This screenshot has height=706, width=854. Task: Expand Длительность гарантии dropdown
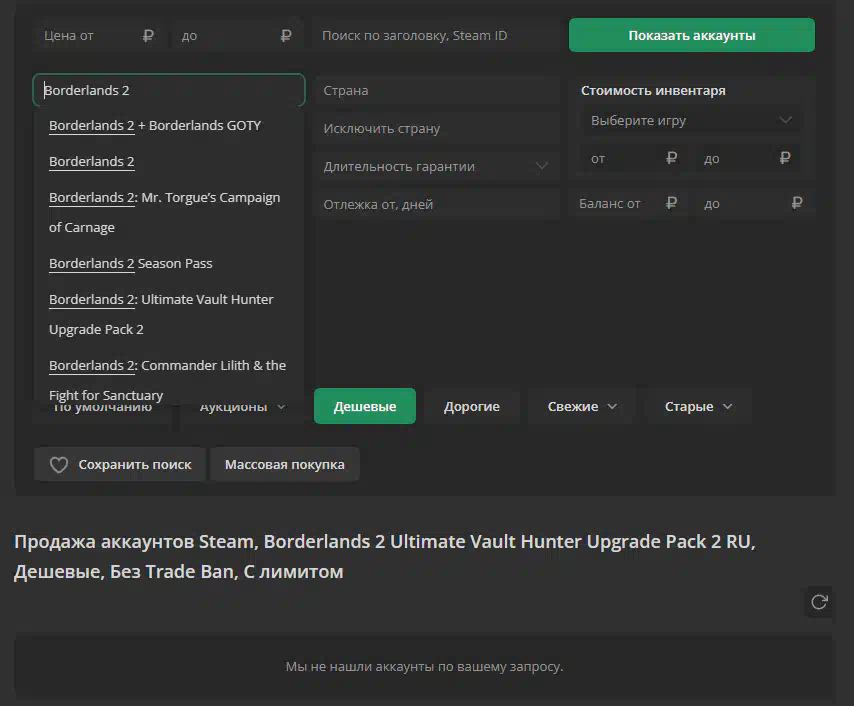pos(437,166)
